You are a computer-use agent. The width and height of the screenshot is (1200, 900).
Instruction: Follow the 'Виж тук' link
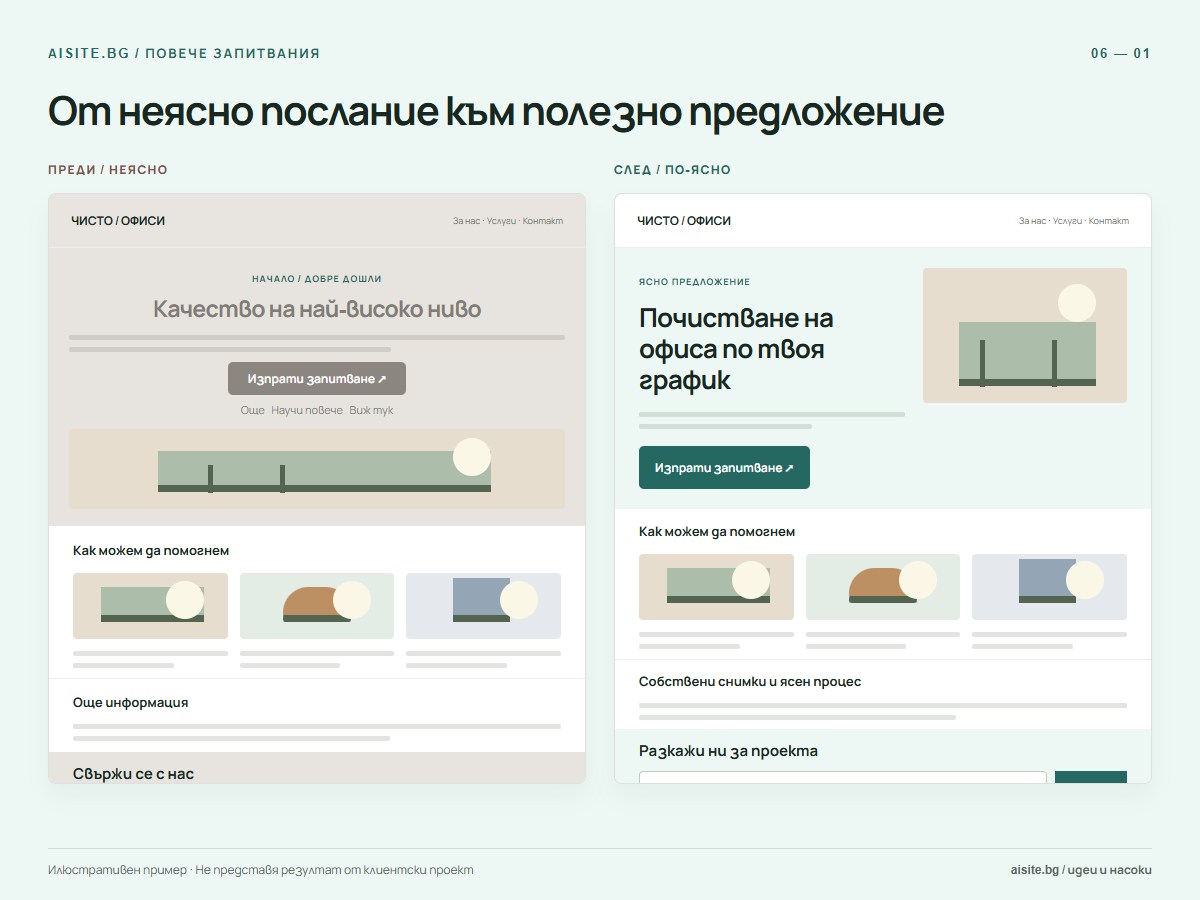371,411
